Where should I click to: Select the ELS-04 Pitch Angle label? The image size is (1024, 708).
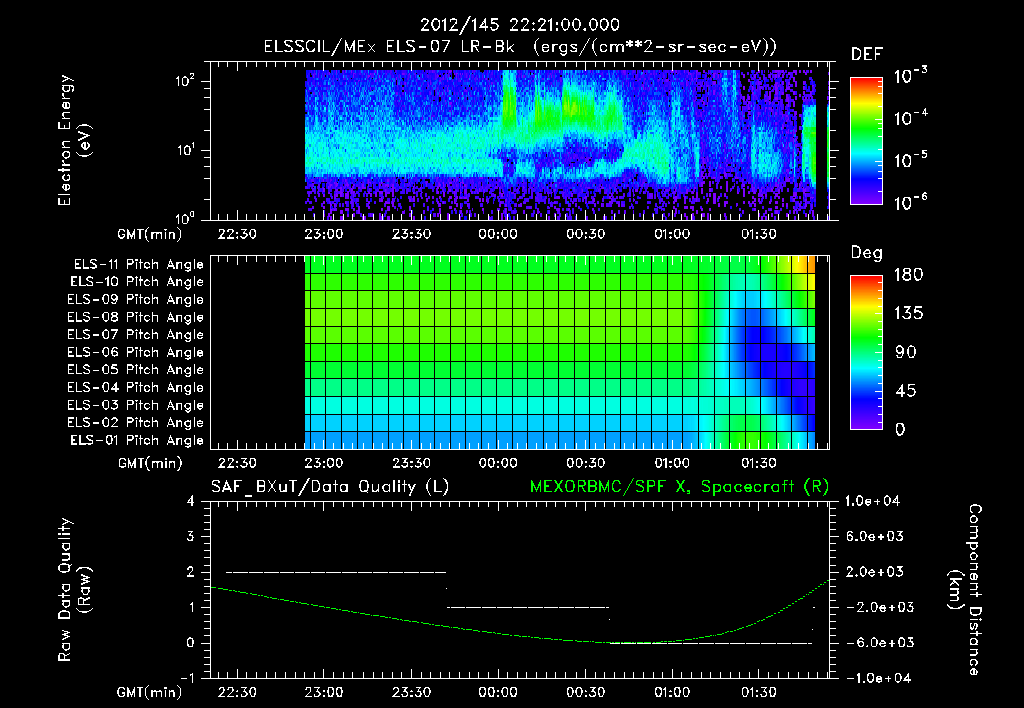tap(135, 388)
